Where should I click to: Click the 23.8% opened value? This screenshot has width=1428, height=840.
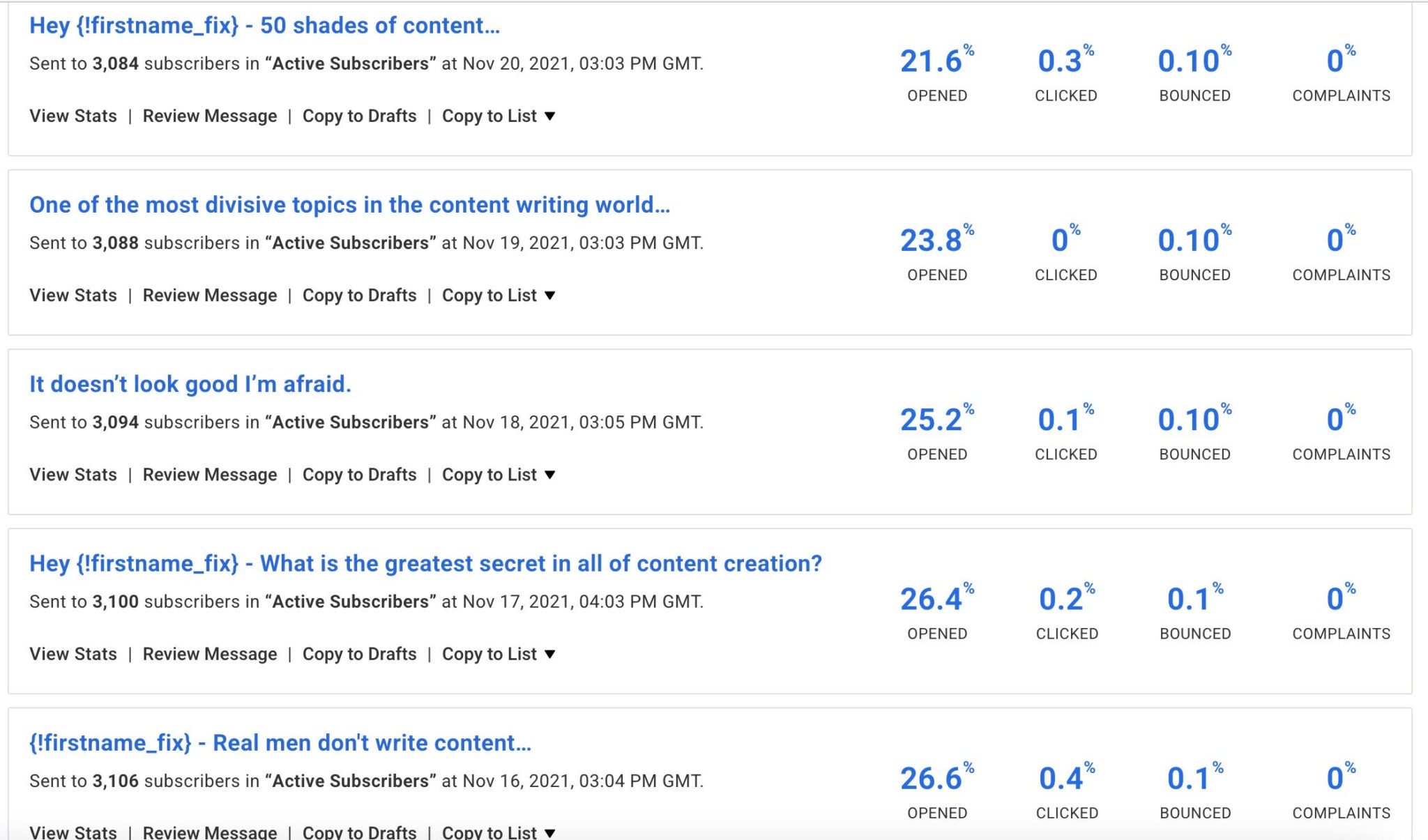tap(936, 240)
